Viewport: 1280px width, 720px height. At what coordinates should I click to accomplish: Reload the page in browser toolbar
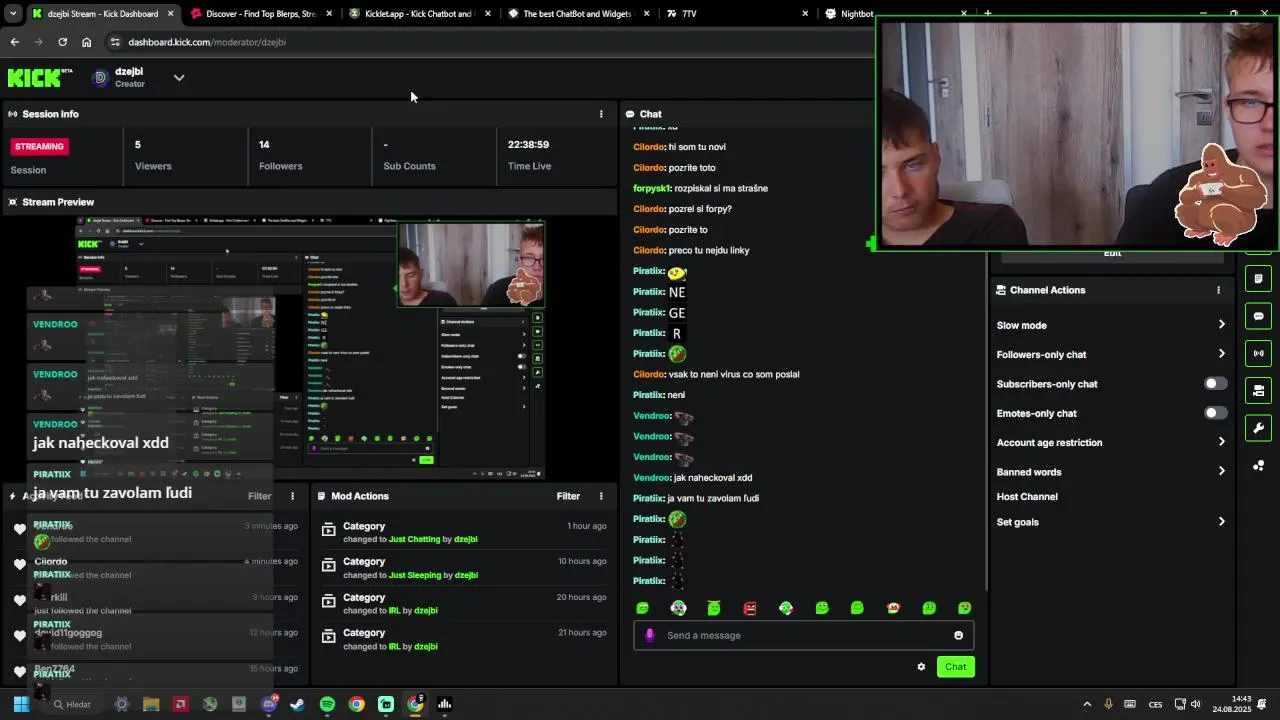point(62,42)
